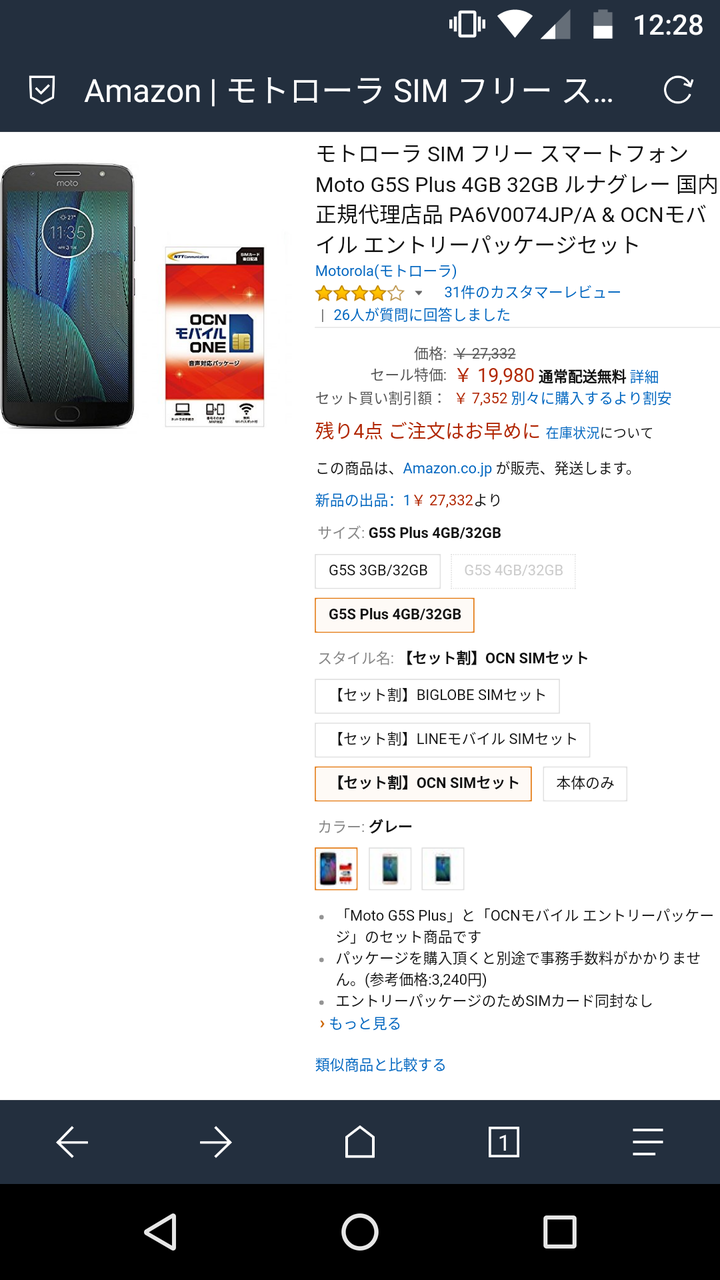The image size is (720, 1280).
Task: Pick the second gold color swatch
Action: click(x=390, y=868)
